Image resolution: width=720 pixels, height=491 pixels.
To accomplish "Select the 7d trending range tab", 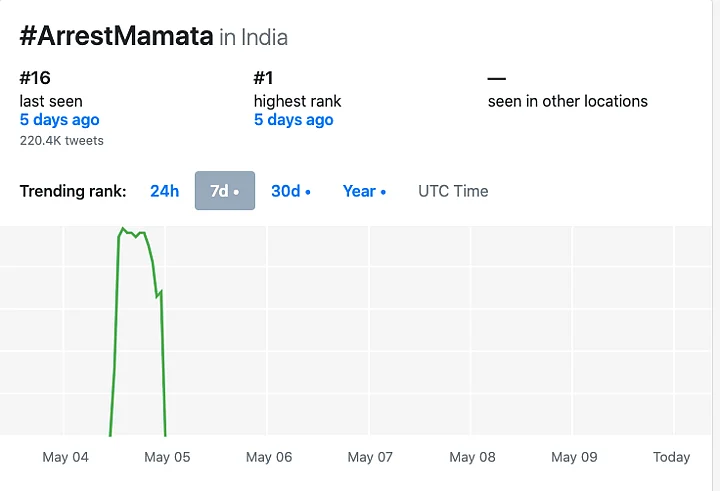I will (x=224, y=191).
